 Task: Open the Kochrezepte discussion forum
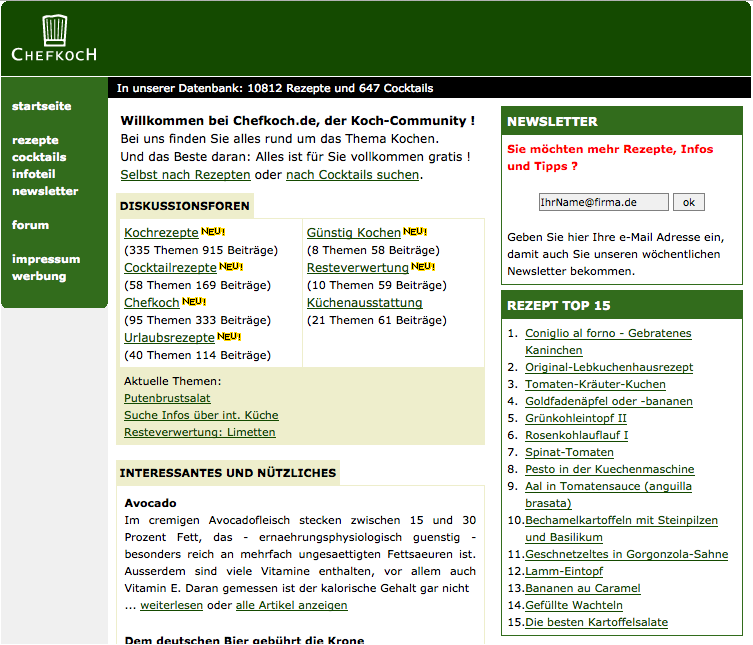tap(161, 233)
